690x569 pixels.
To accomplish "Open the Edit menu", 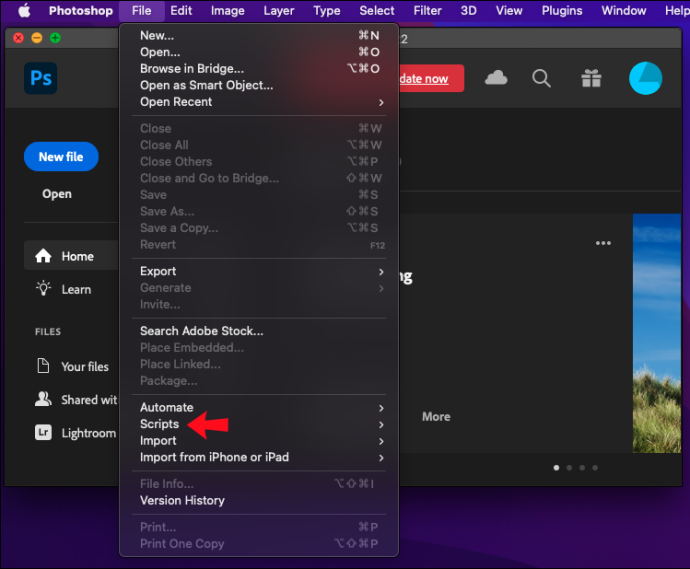I will click(x=181, y=11).
